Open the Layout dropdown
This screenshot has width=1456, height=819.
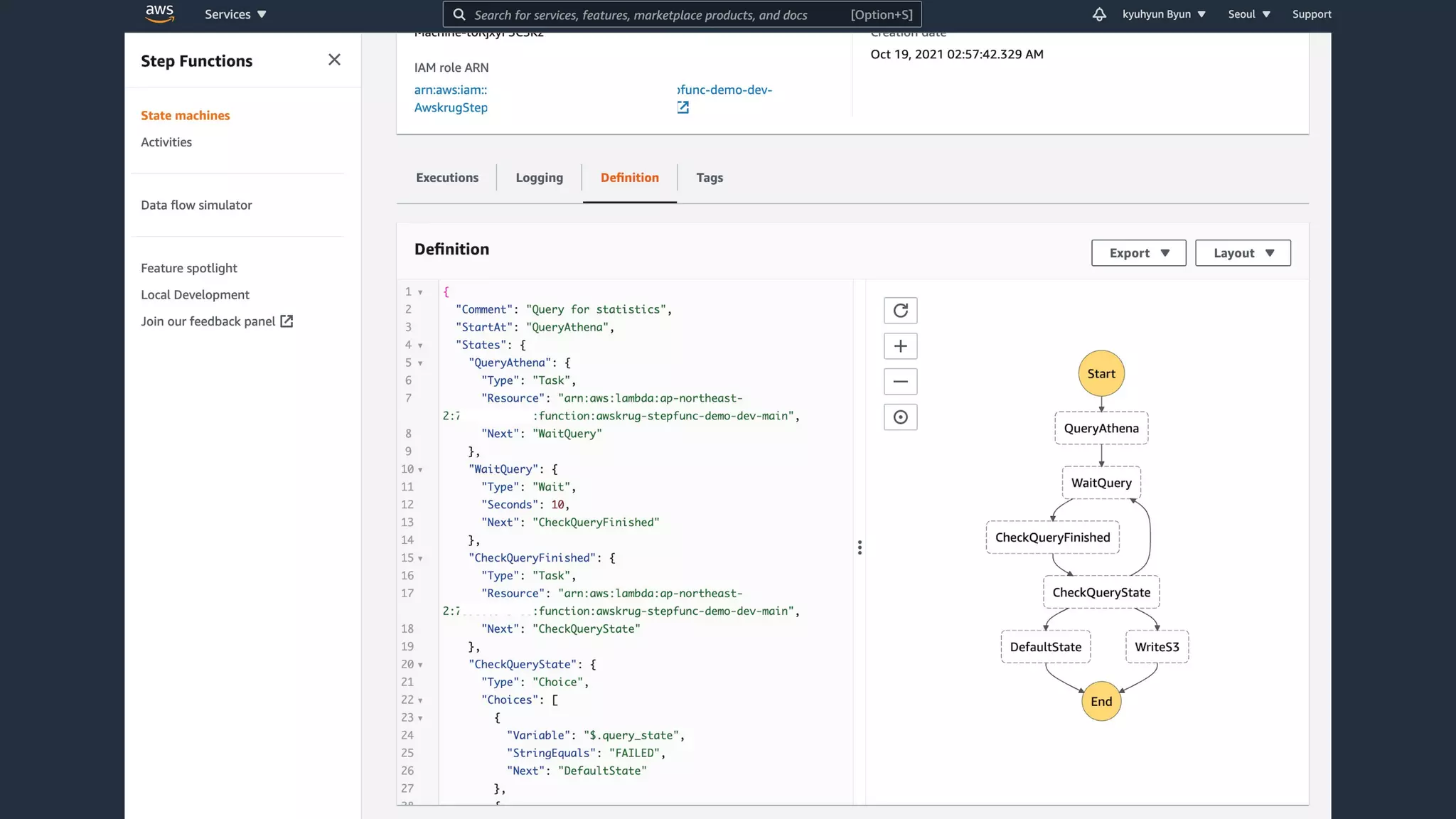[x=1243, y=253]
